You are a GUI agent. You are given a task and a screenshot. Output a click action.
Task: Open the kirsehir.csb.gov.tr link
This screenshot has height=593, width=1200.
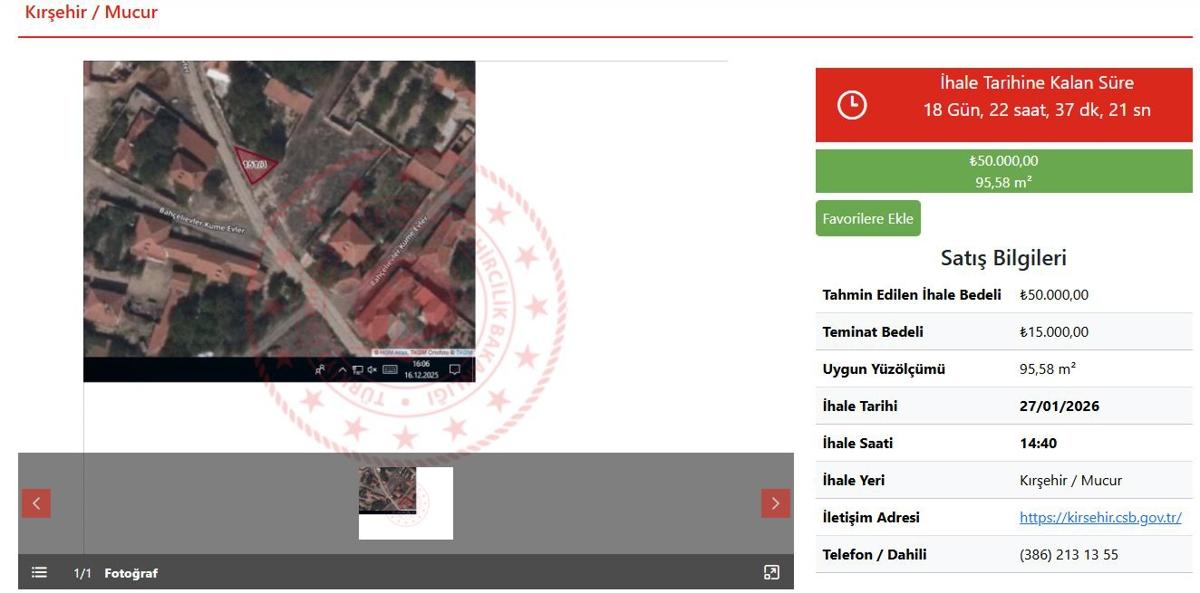tap(1100, 517)
